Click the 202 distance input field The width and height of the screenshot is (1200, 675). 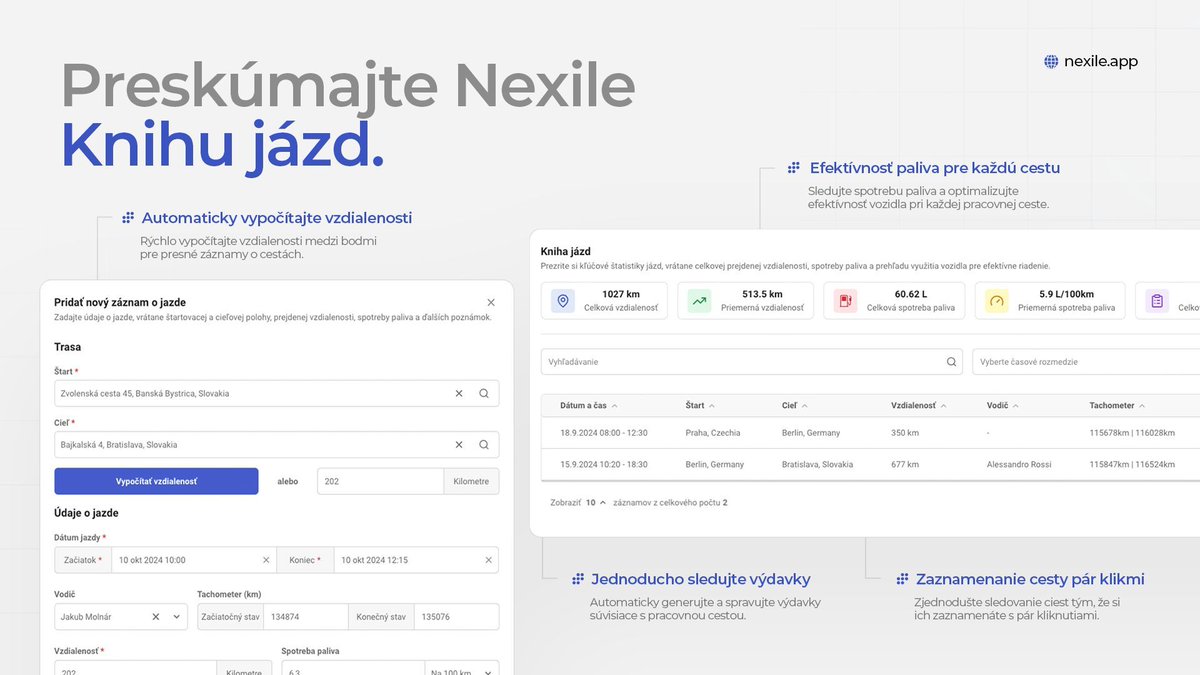(381, 481)
